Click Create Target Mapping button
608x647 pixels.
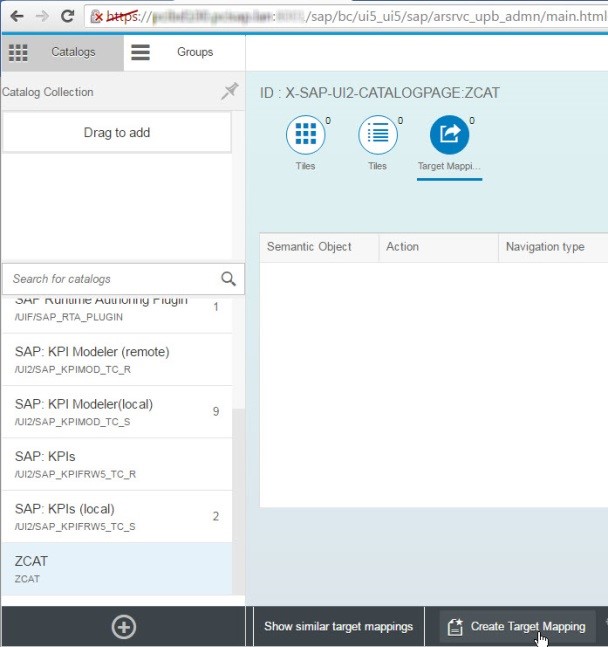tap(517, 627)
